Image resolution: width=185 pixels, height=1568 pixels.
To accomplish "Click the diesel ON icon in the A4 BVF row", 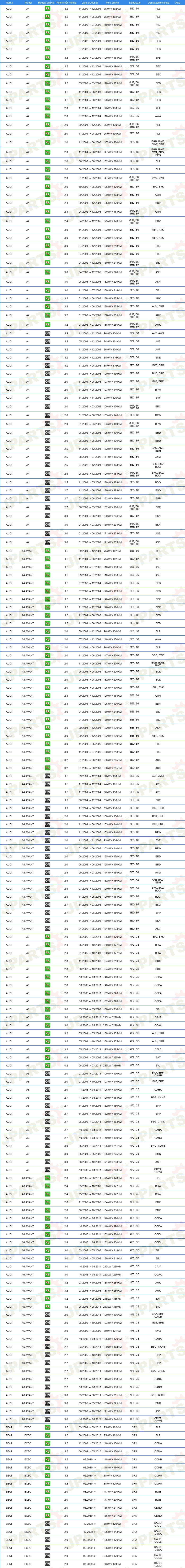I will 48,397.
